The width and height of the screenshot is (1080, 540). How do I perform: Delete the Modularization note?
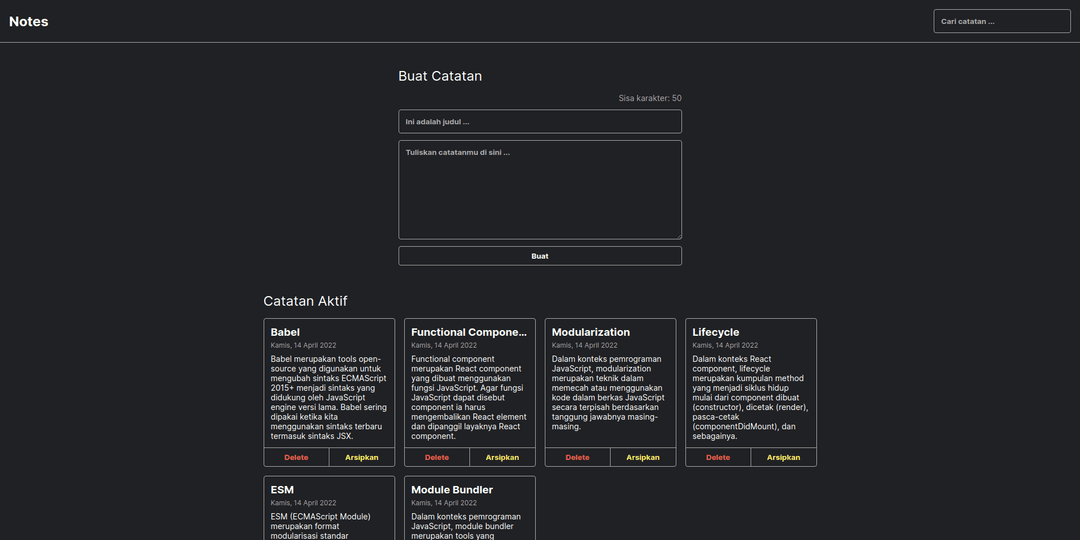[x=577, y=457]
